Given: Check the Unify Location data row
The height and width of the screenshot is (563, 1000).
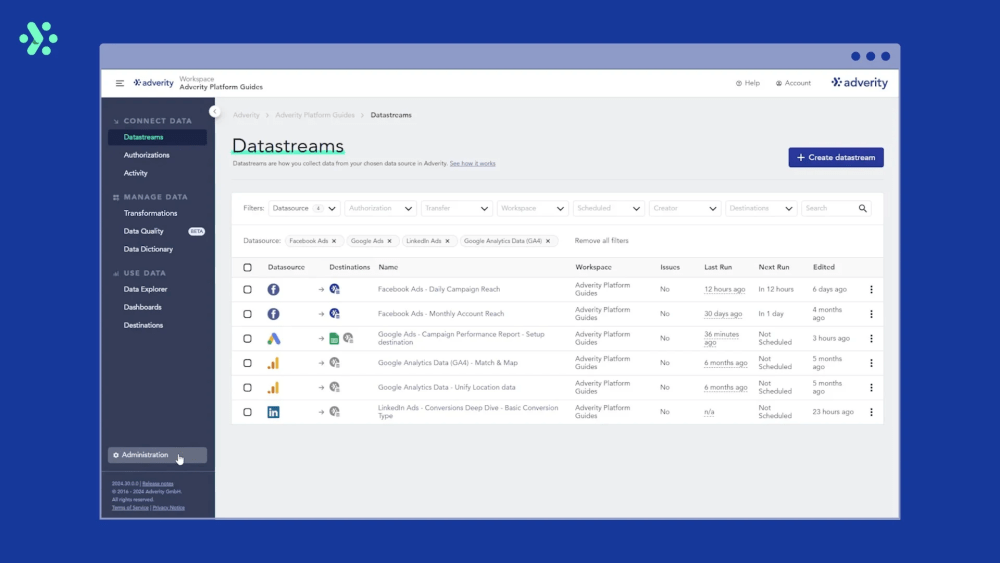Looking at the screenshot, I should point(247,388).
